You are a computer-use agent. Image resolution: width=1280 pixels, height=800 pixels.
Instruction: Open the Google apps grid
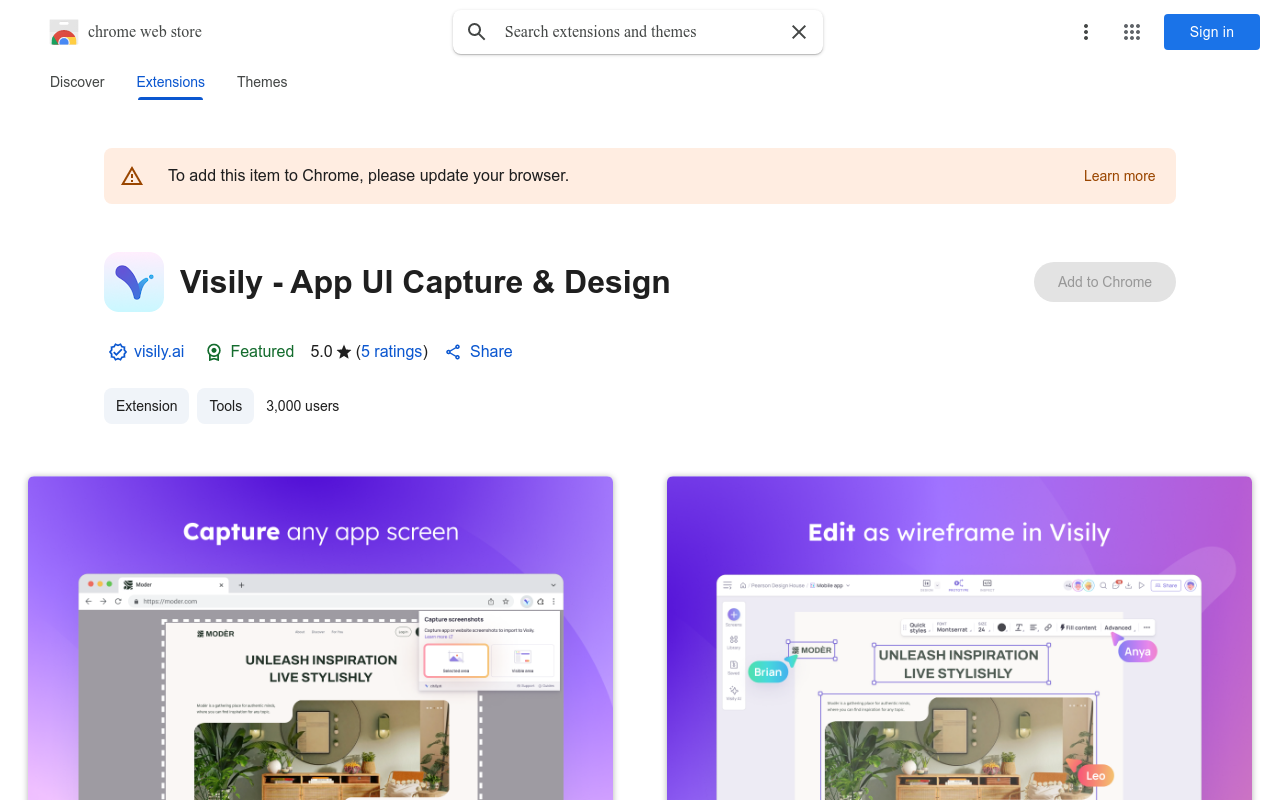[1132, 32]
